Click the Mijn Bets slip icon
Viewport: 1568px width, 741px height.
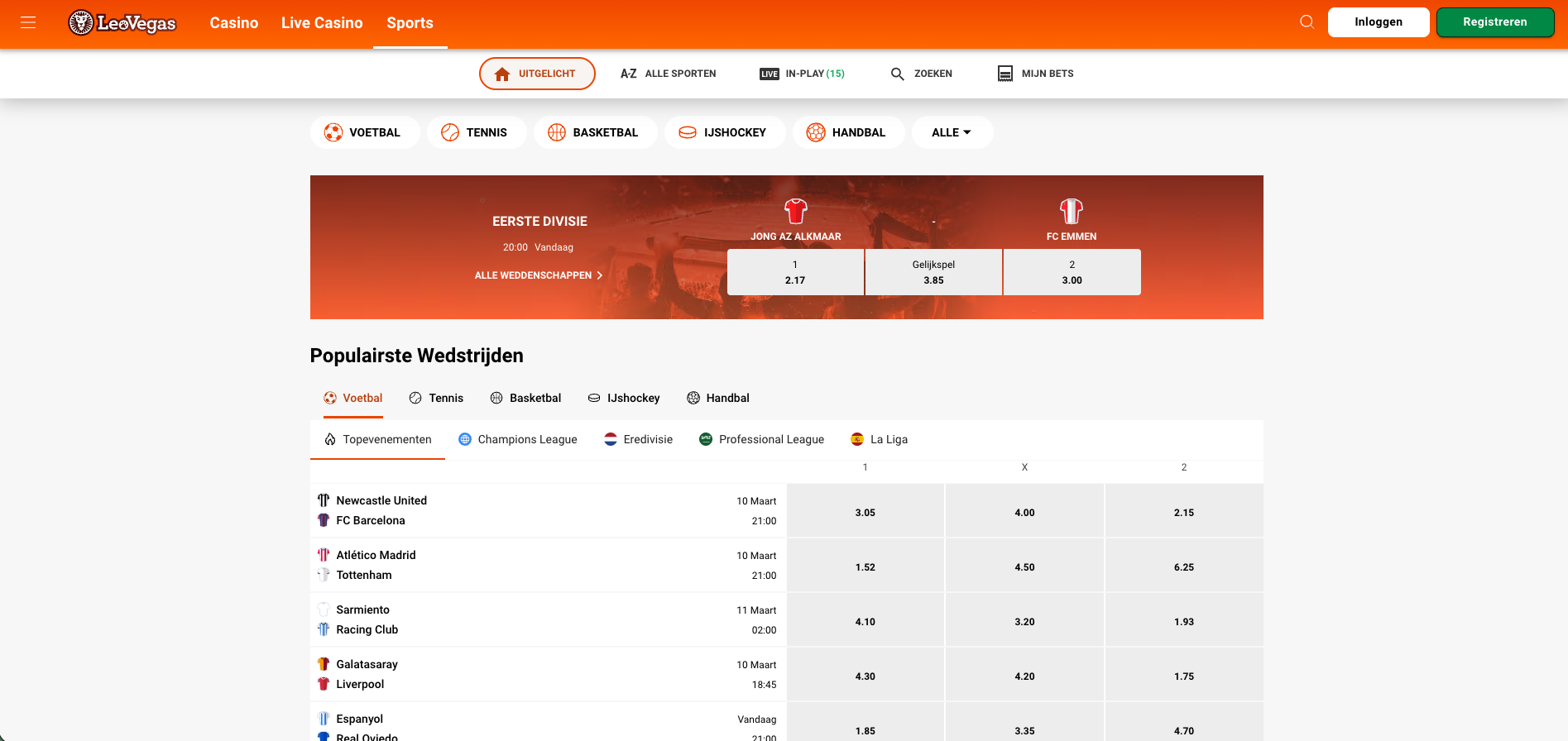[1005, 74]
